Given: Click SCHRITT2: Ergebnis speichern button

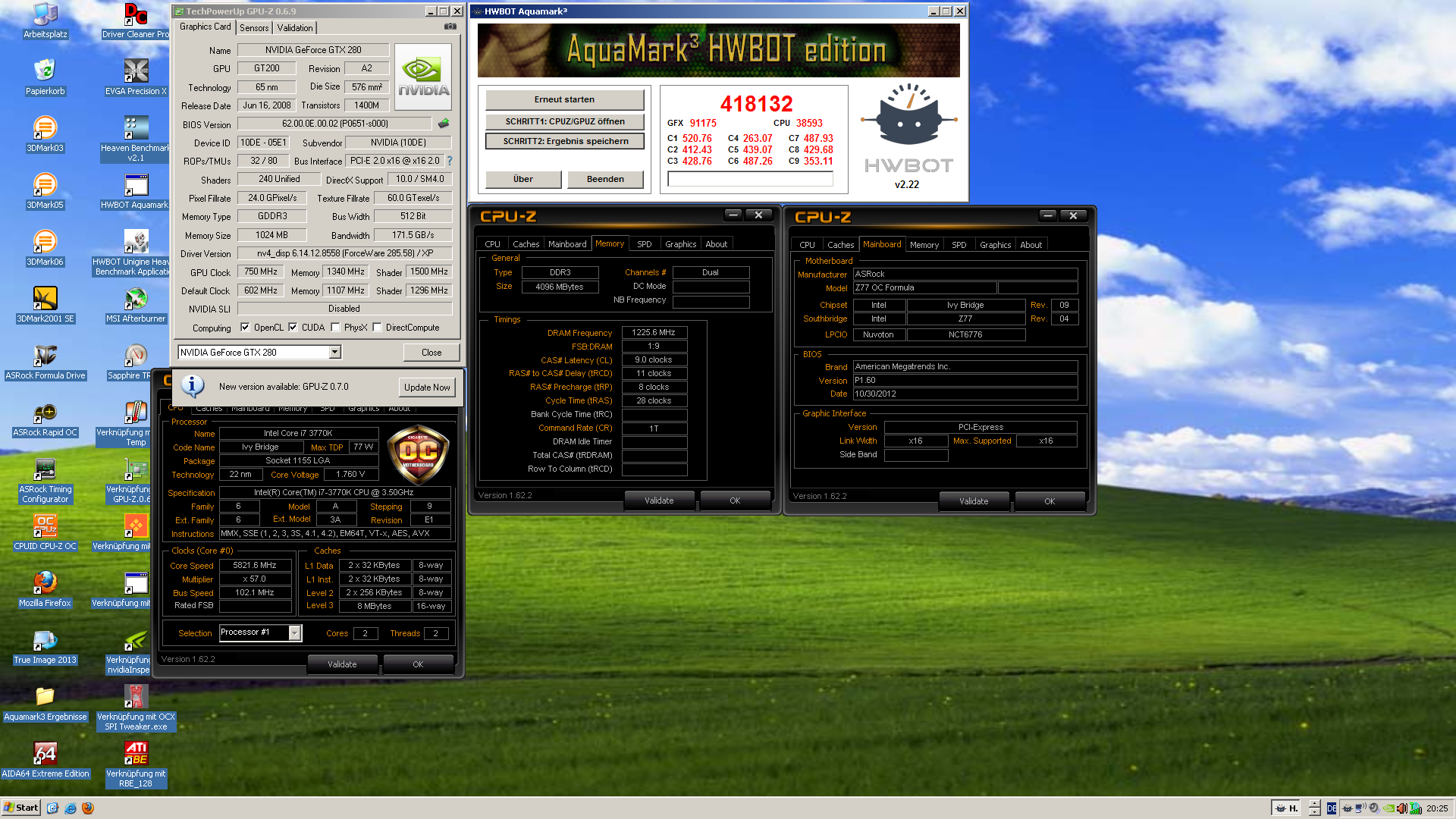Looking at the screenshot, I should tap(564, 141).
